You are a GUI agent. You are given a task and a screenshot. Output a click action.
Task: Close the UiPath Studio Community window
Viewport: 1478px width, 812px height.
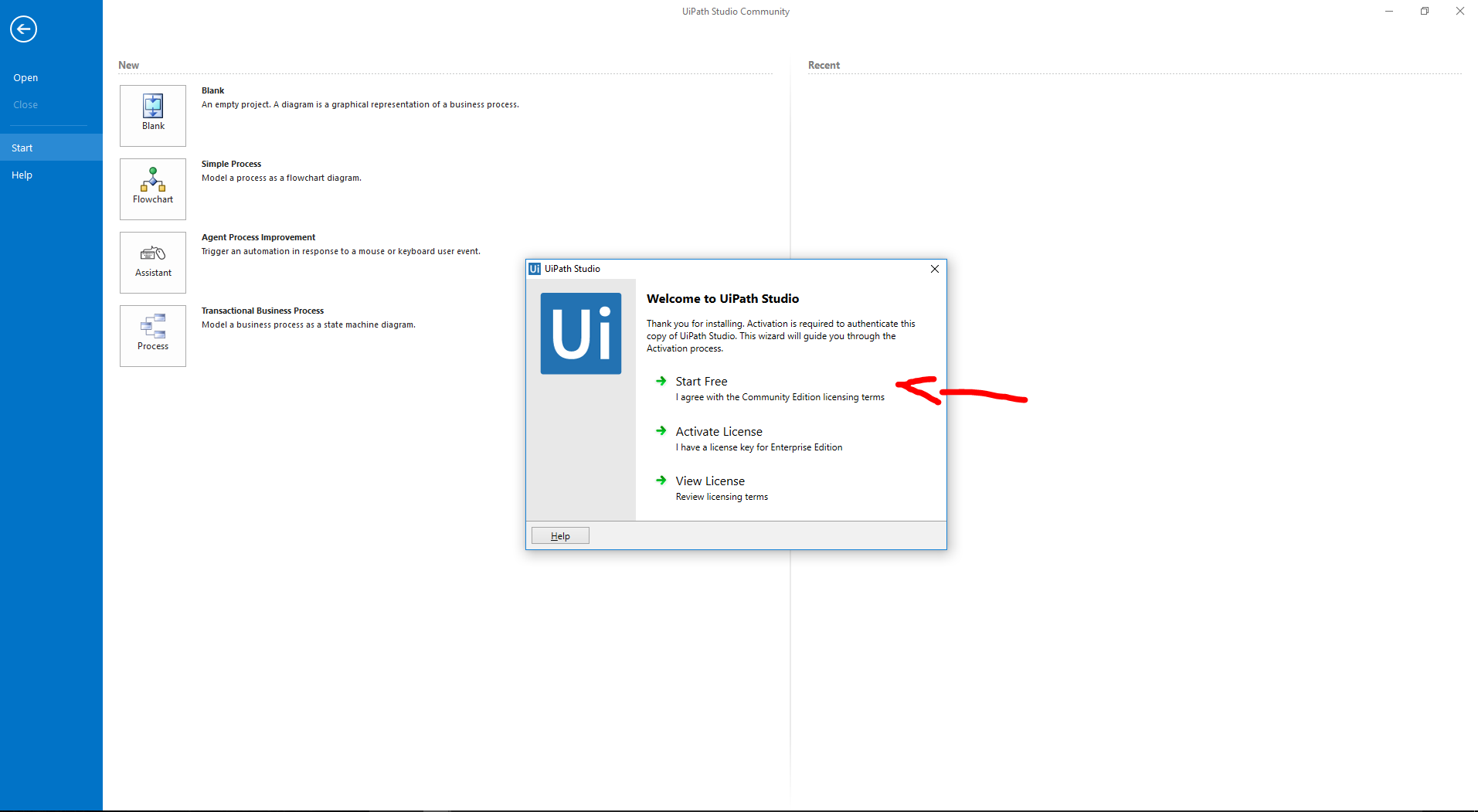pyautogui.click(x=1460, y=11)
